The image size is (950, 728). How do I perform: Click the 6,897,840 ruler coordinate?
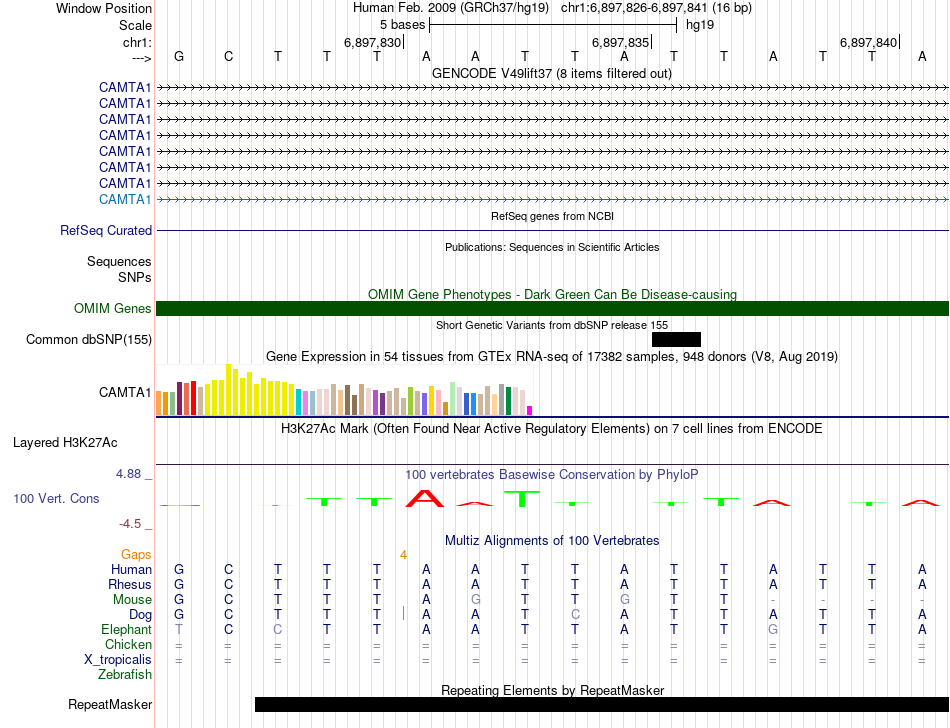point(868,42)
